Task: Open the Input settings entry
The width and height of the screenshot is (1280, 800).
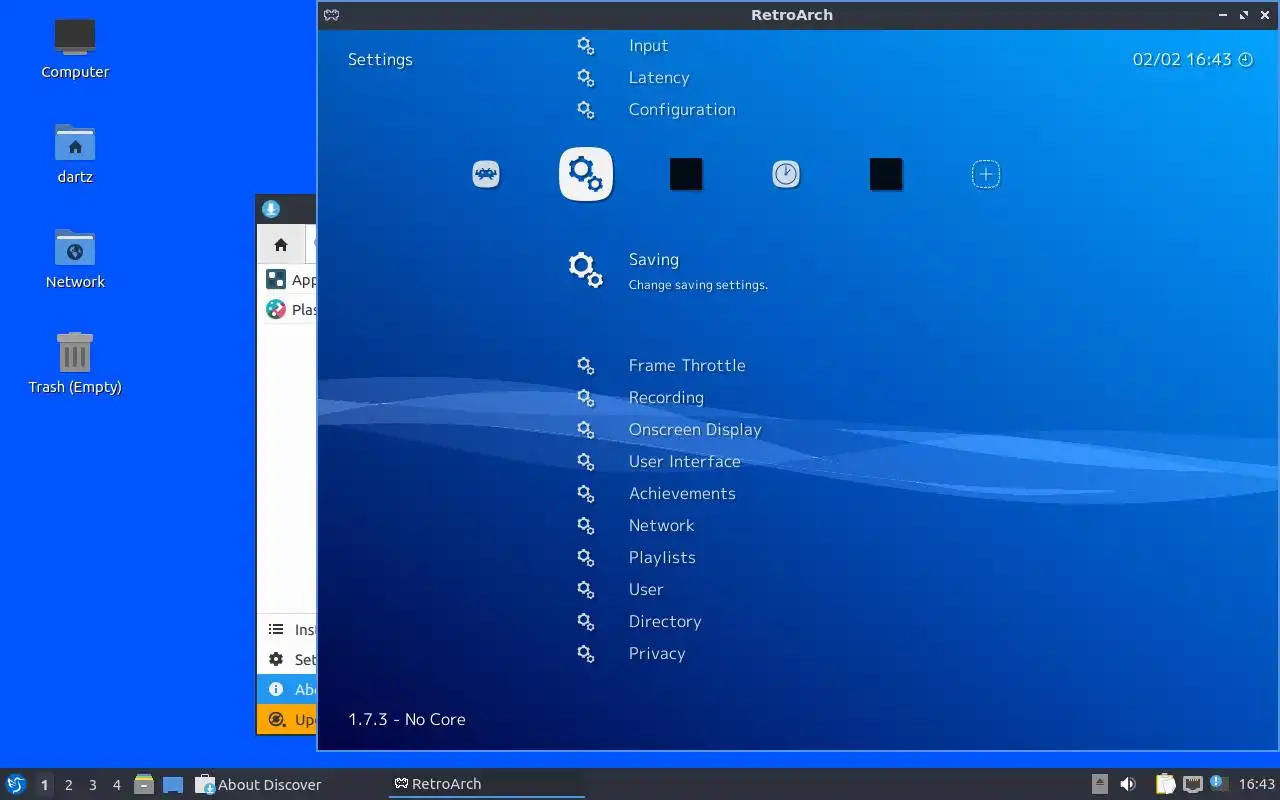Action: [648, 46]
